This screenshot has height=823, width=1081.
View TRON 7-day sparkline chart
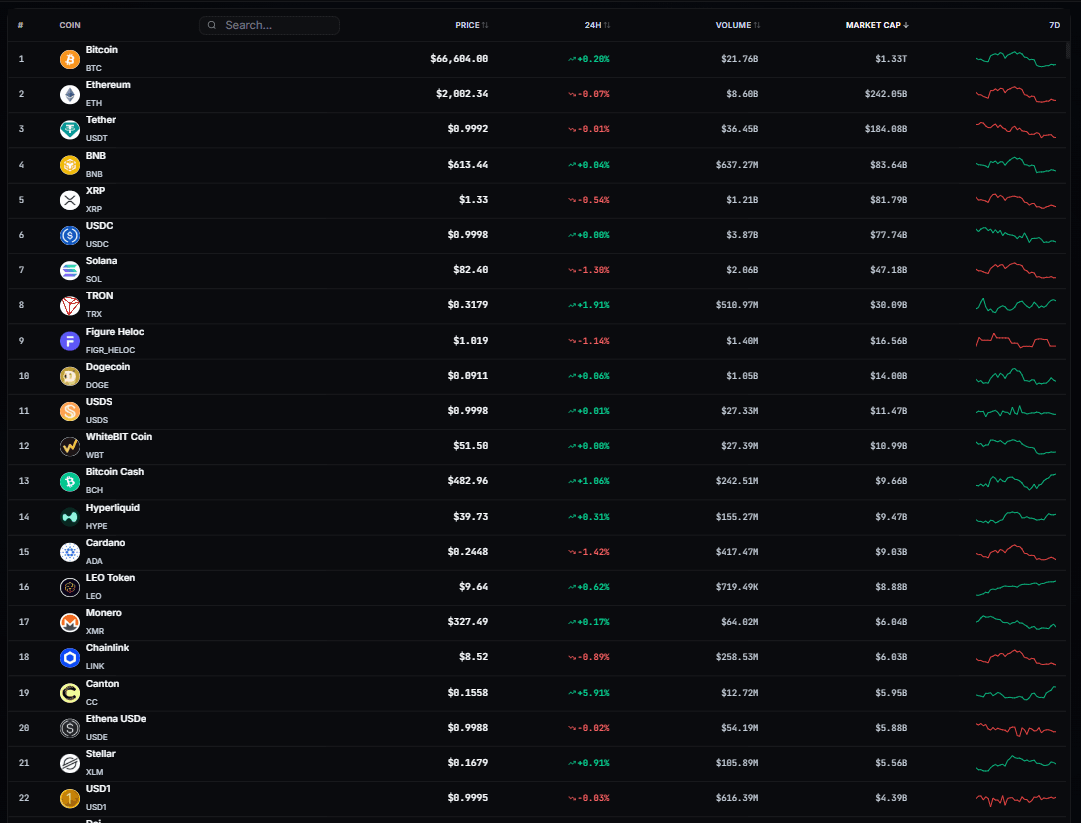1016,305
